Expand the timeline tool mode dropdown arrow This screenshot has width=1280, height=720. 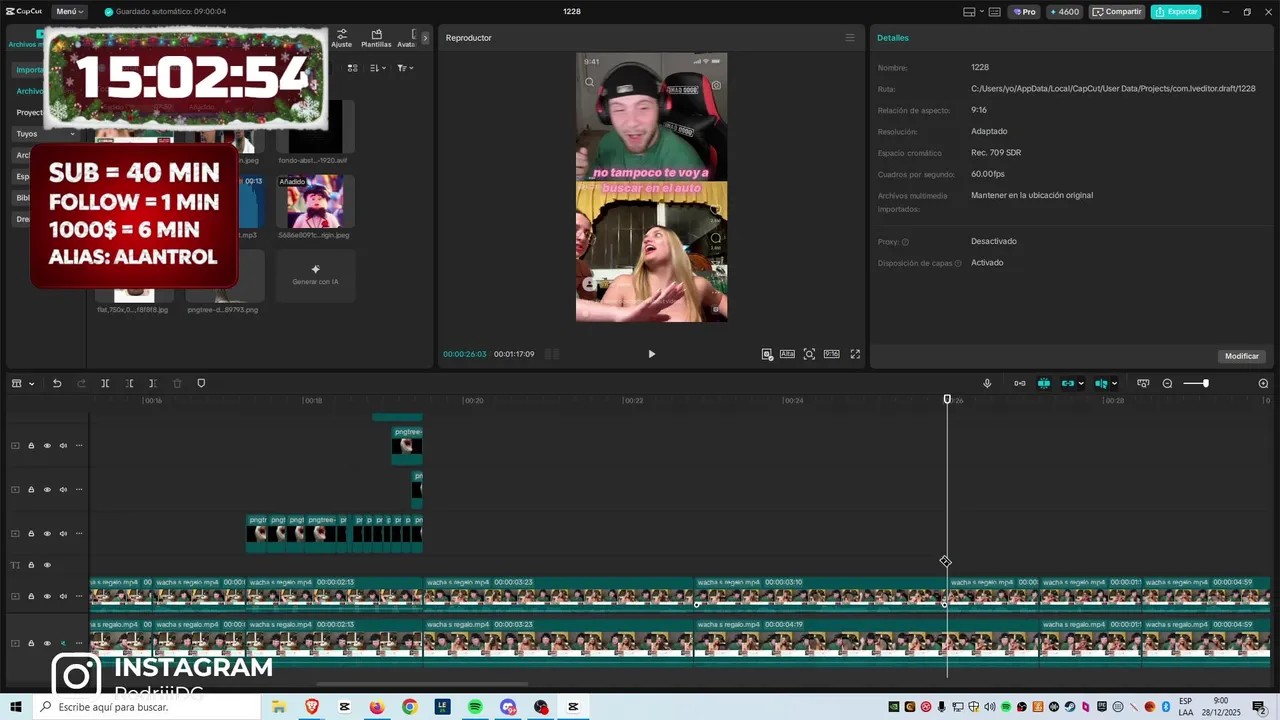click(31, 383)
